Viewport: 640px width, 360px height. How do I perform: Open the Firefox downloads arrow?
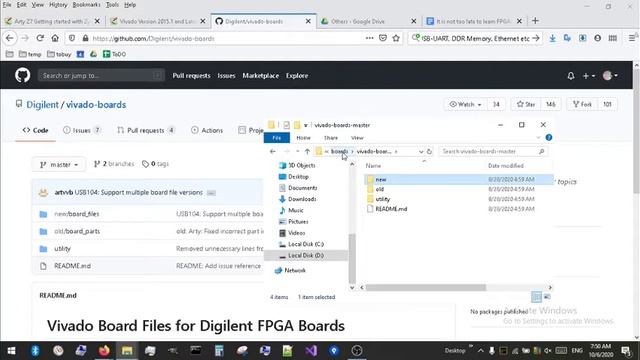[552, 38]
